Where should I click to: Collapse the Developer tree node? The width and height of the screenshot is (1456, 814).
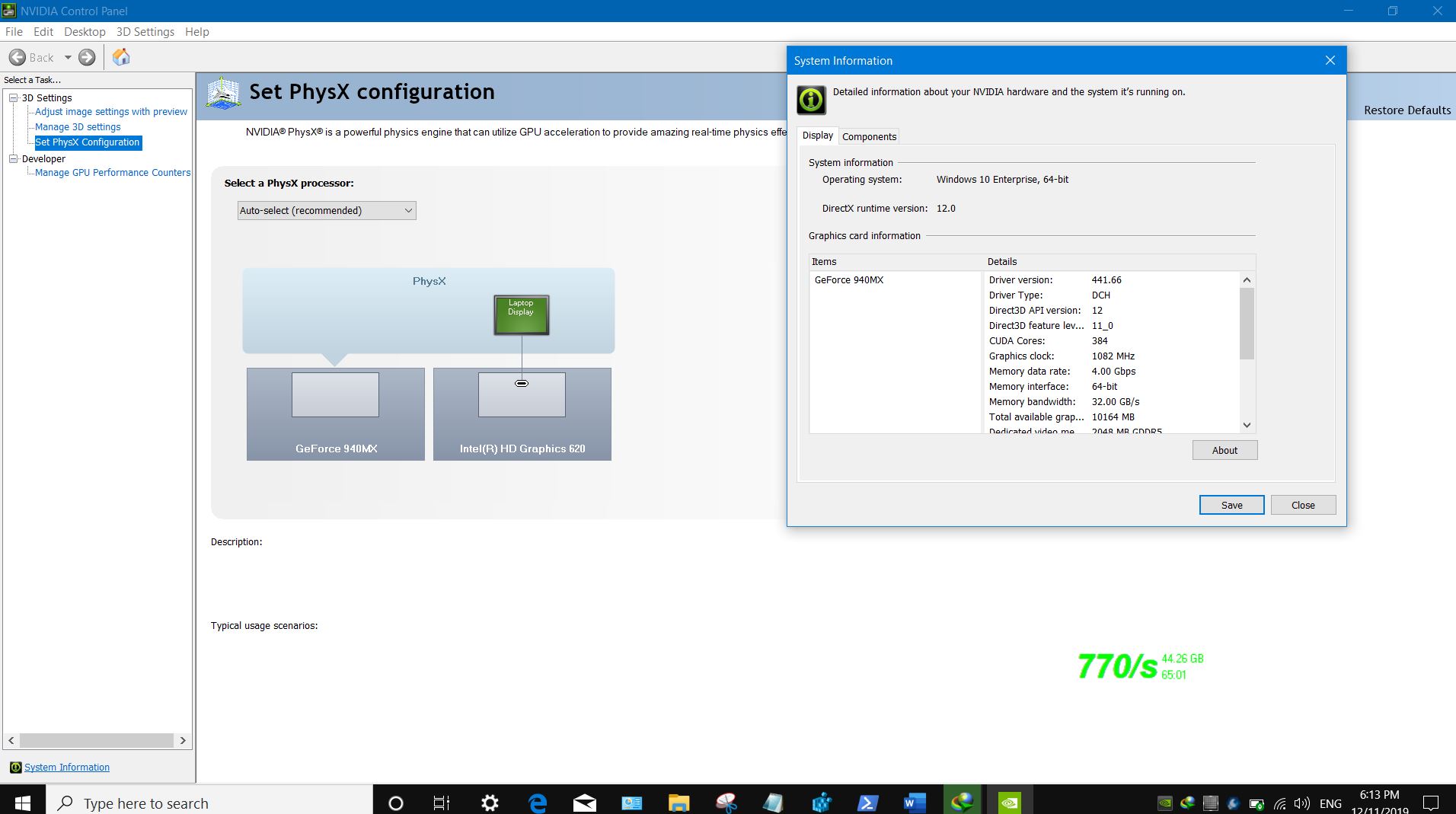coord(14,158)
